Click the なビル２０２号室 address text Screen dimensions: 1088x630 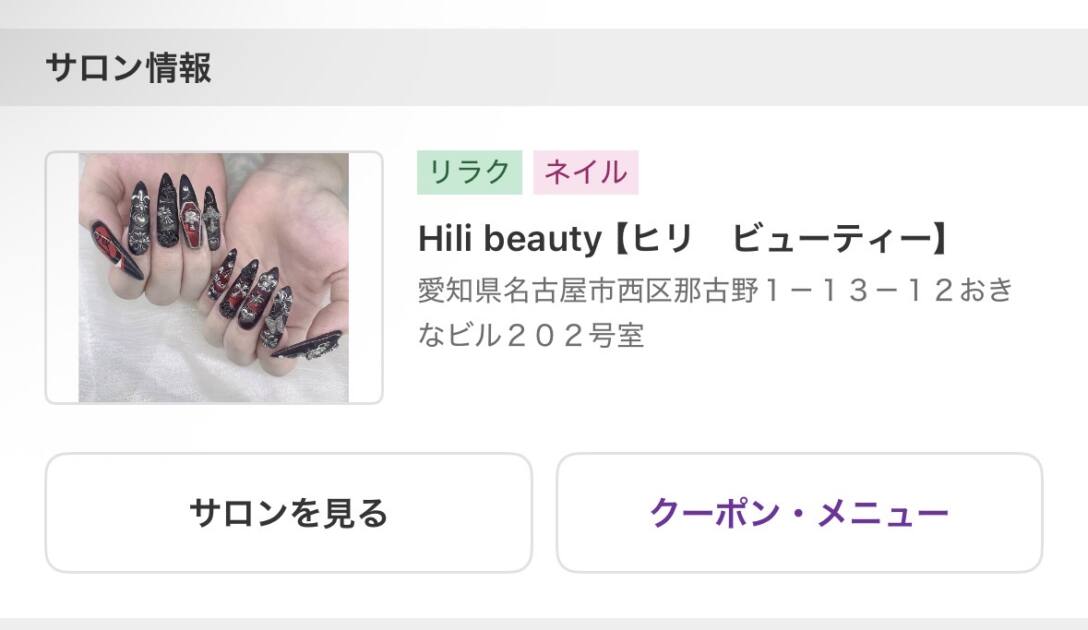[531, 336]
